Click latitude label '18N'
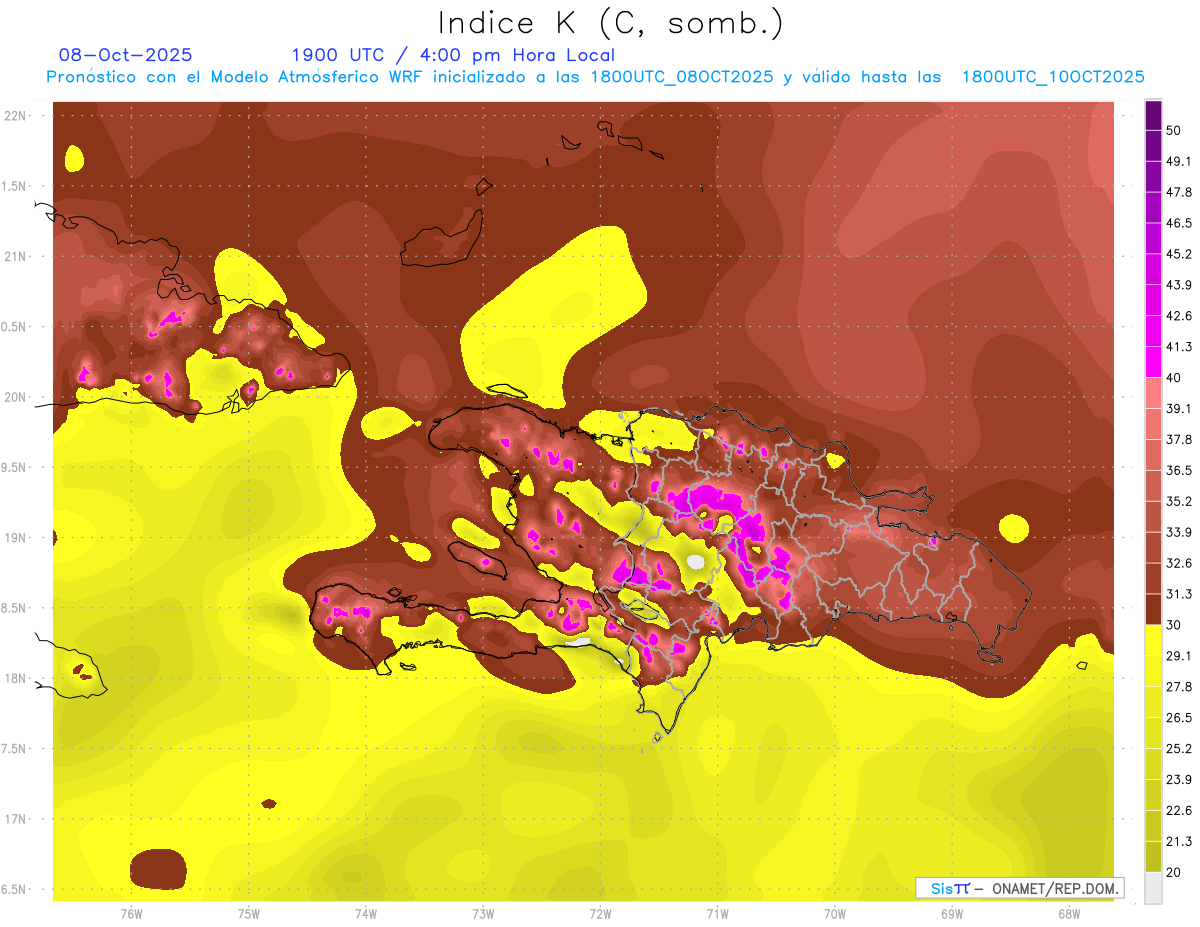Viewport: 1200px width, 927px height. click(17, 678)
